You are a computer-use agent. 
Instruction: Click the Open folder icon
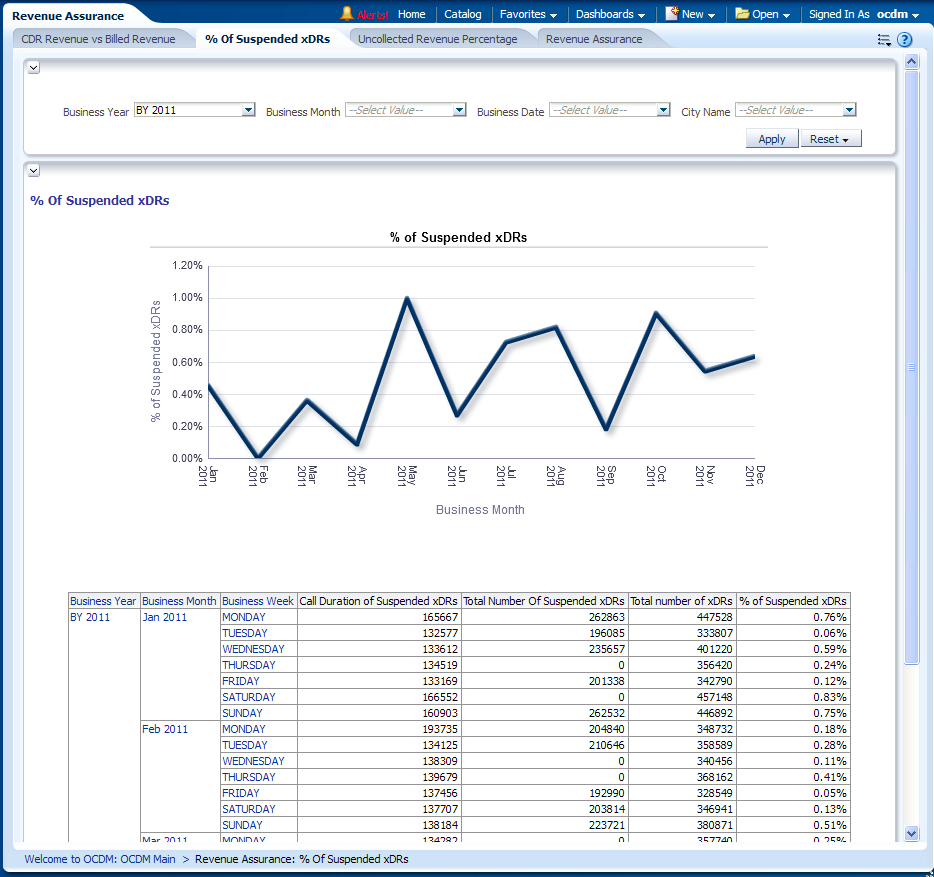(742, 14)
